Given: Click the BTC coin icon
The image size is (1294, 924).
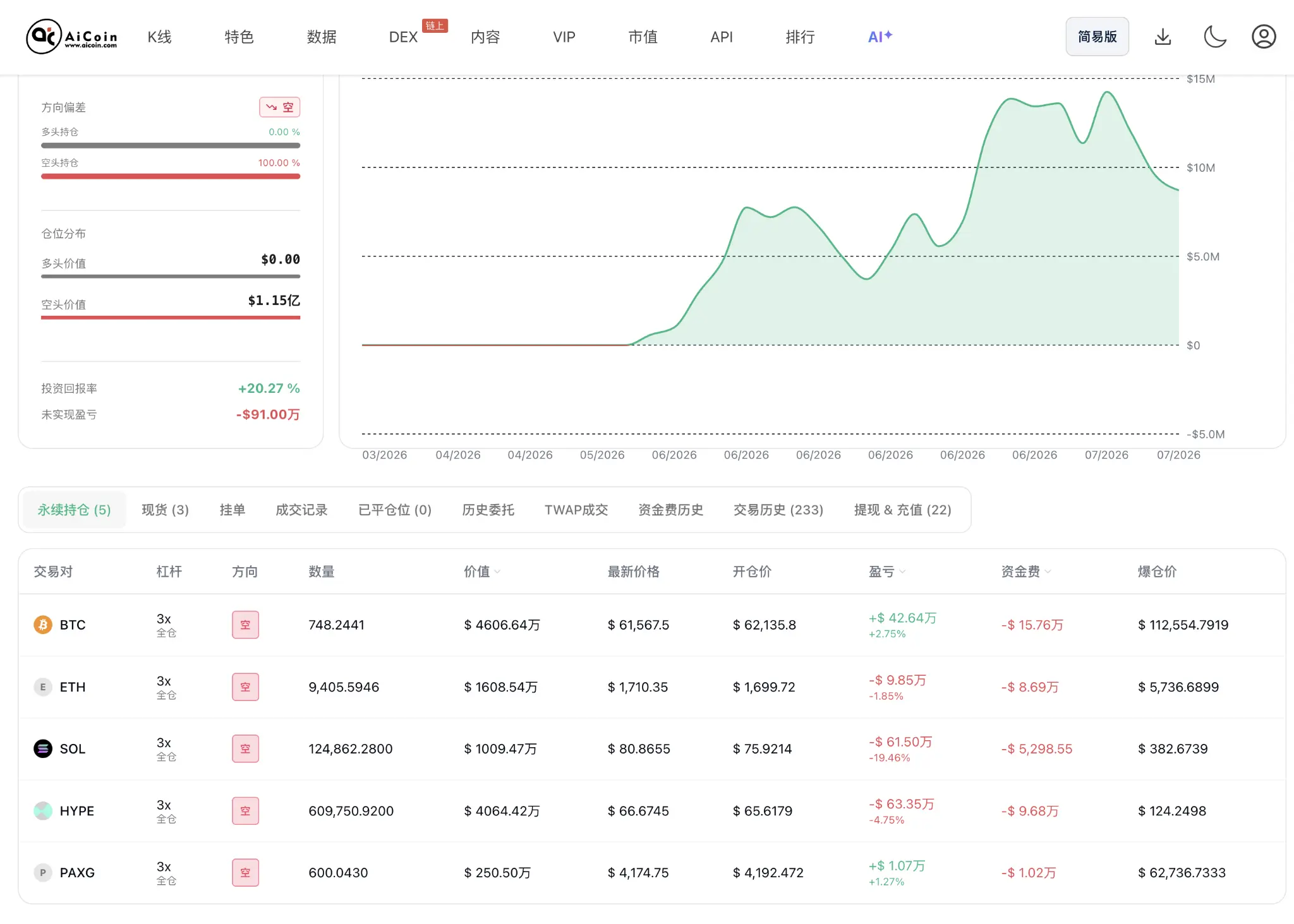Looking at the screenshot, I should (43, 625).
